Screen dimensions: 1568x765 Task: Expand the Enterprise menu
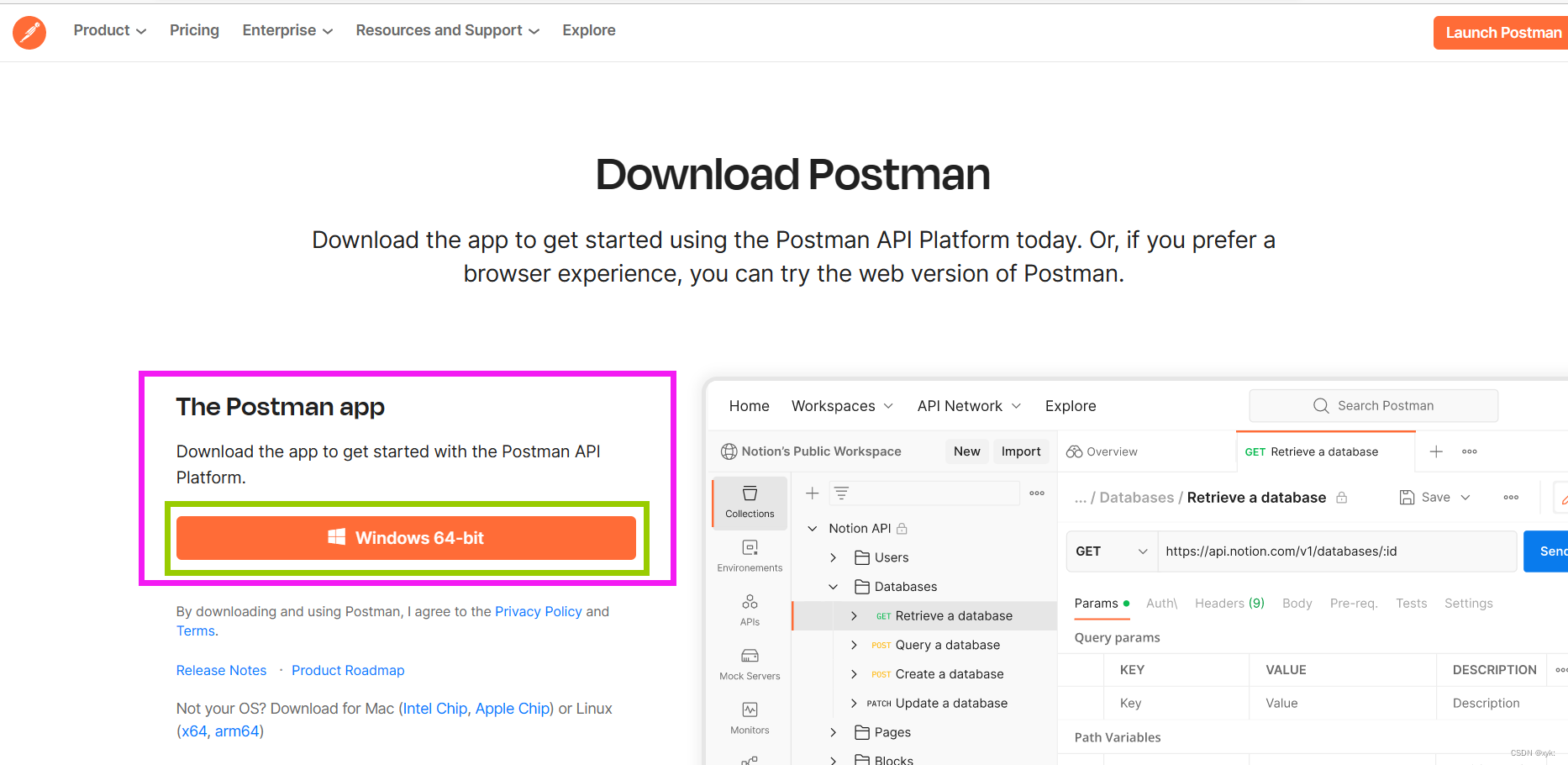pos(287,30)
